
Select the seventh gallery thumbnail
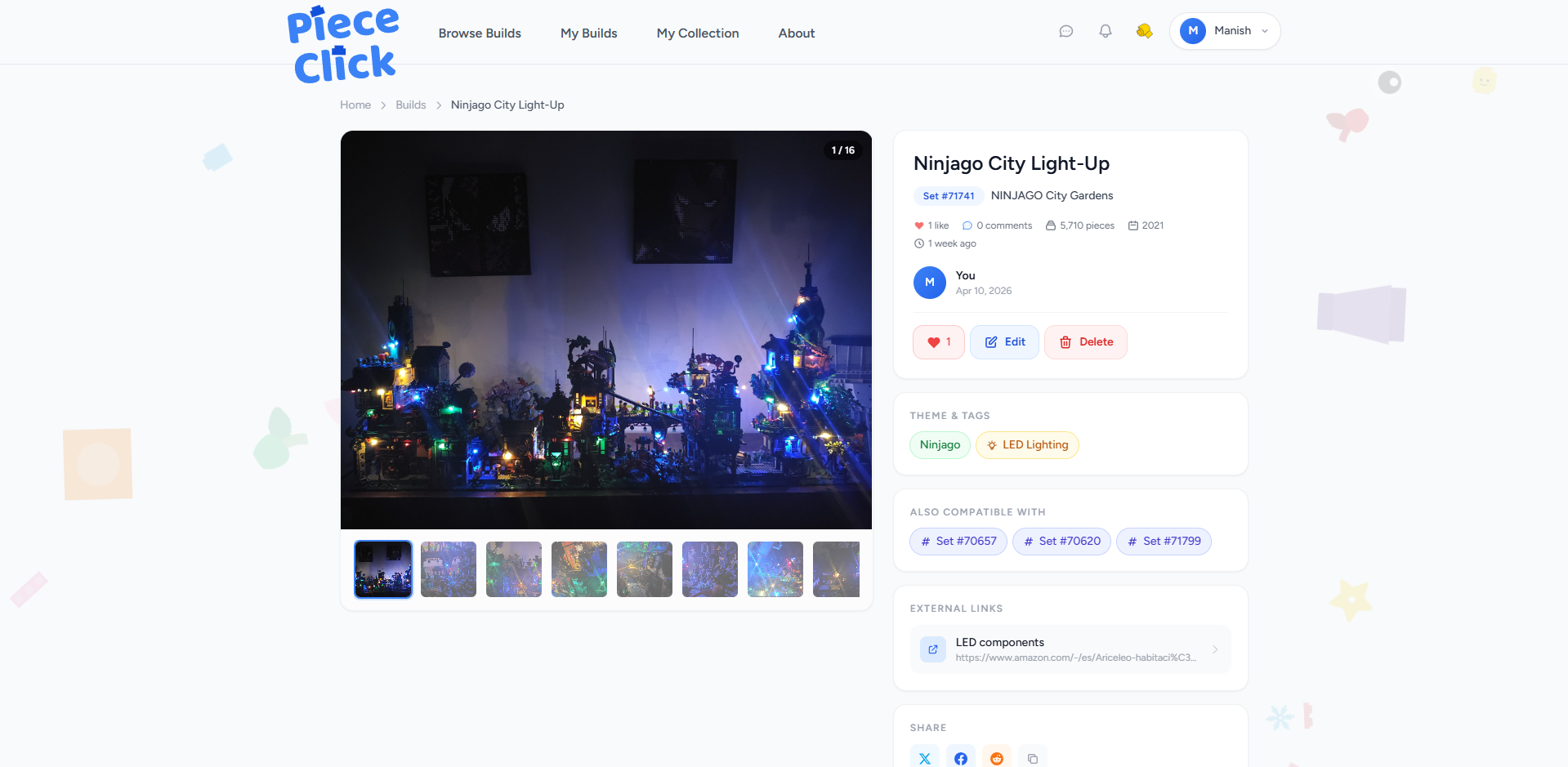(775, 569)
